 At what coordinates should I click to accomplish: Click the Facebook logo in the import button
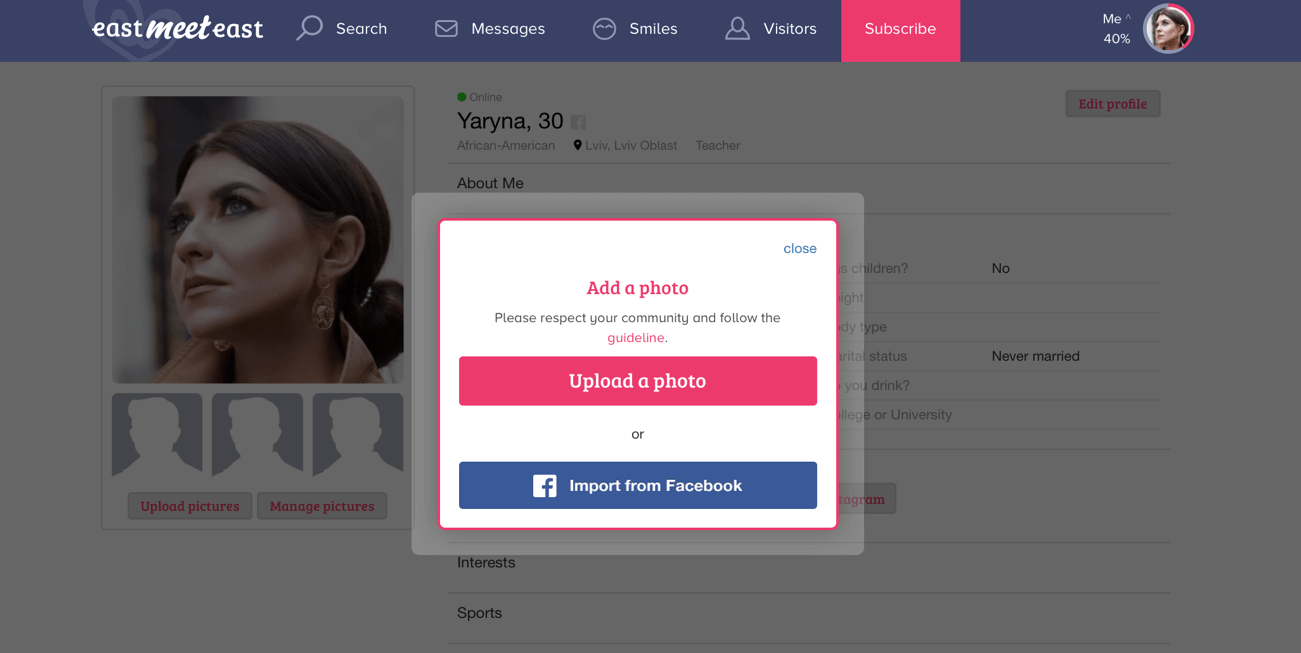point(545,486)
